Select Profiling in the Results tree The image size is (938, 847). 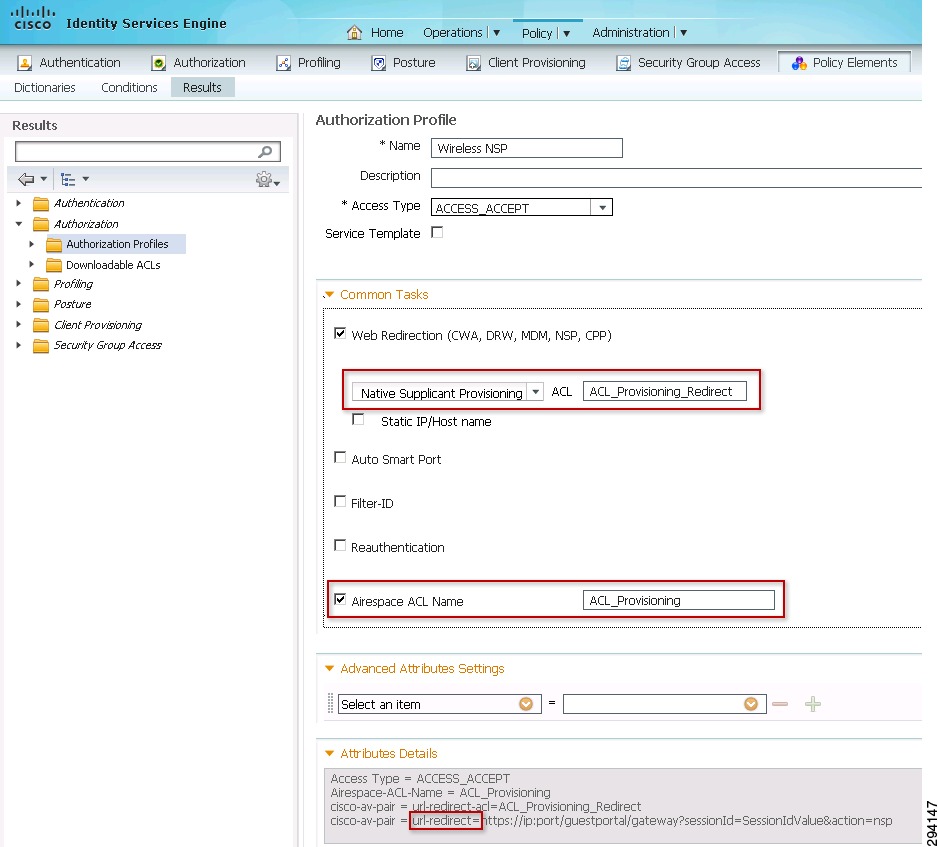[74, 284]
